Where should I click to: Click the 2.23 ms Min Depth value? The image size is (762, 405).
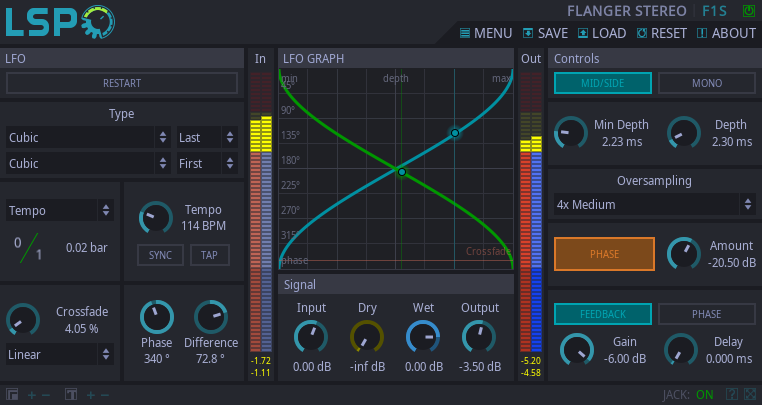point(622,141)
